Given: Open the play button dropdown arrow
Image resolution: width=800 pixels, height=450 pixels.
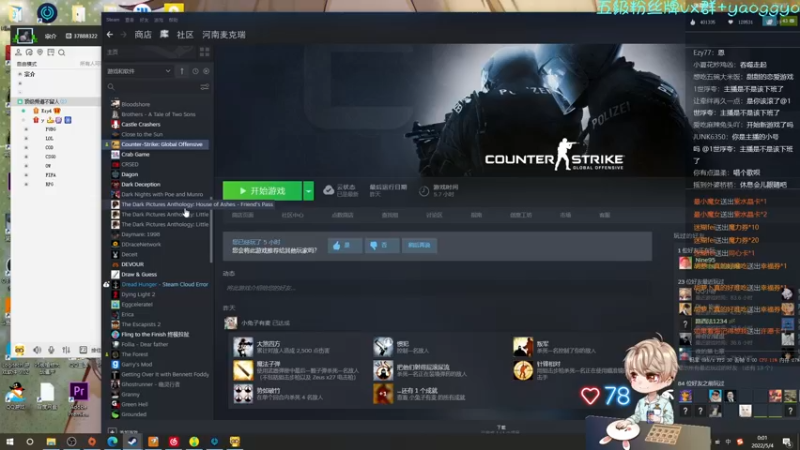Looking at the screenshot, I should [x=308, y=191].
